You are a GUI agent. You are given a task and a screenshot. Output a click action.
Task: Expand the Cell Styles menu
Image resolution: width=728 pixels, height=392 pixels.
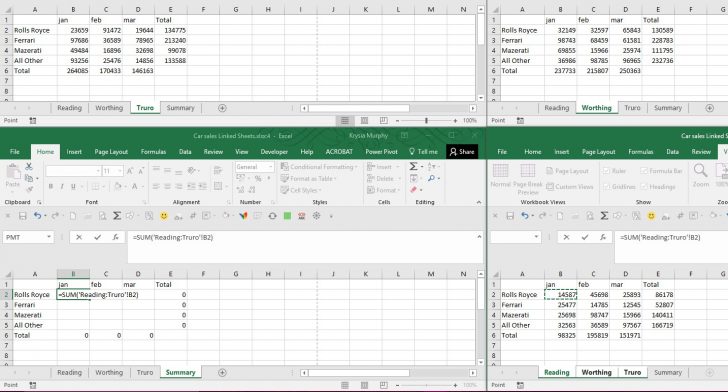(x=301, y=190)
